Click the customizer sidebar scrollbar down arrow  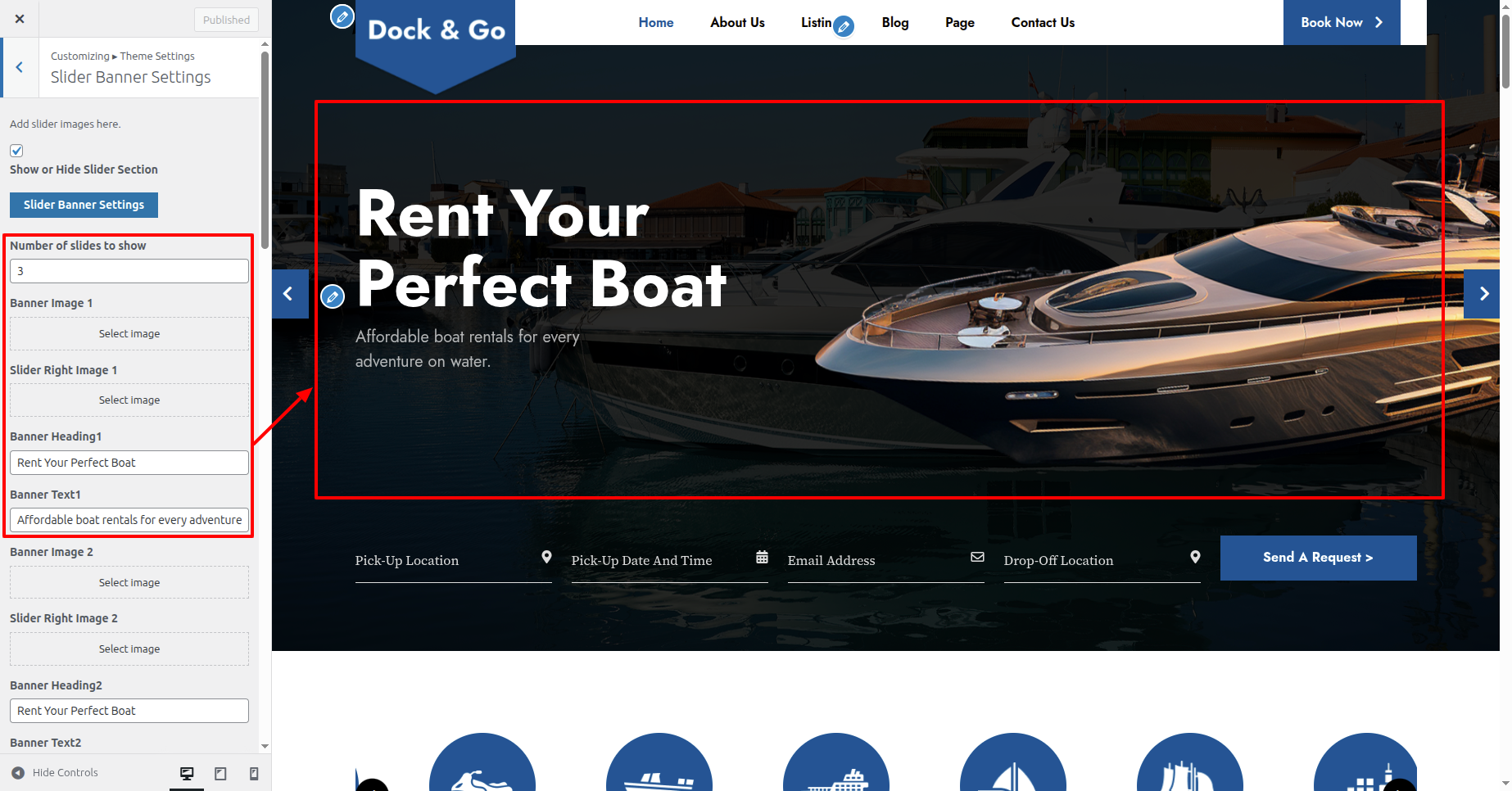coord(265,747)
